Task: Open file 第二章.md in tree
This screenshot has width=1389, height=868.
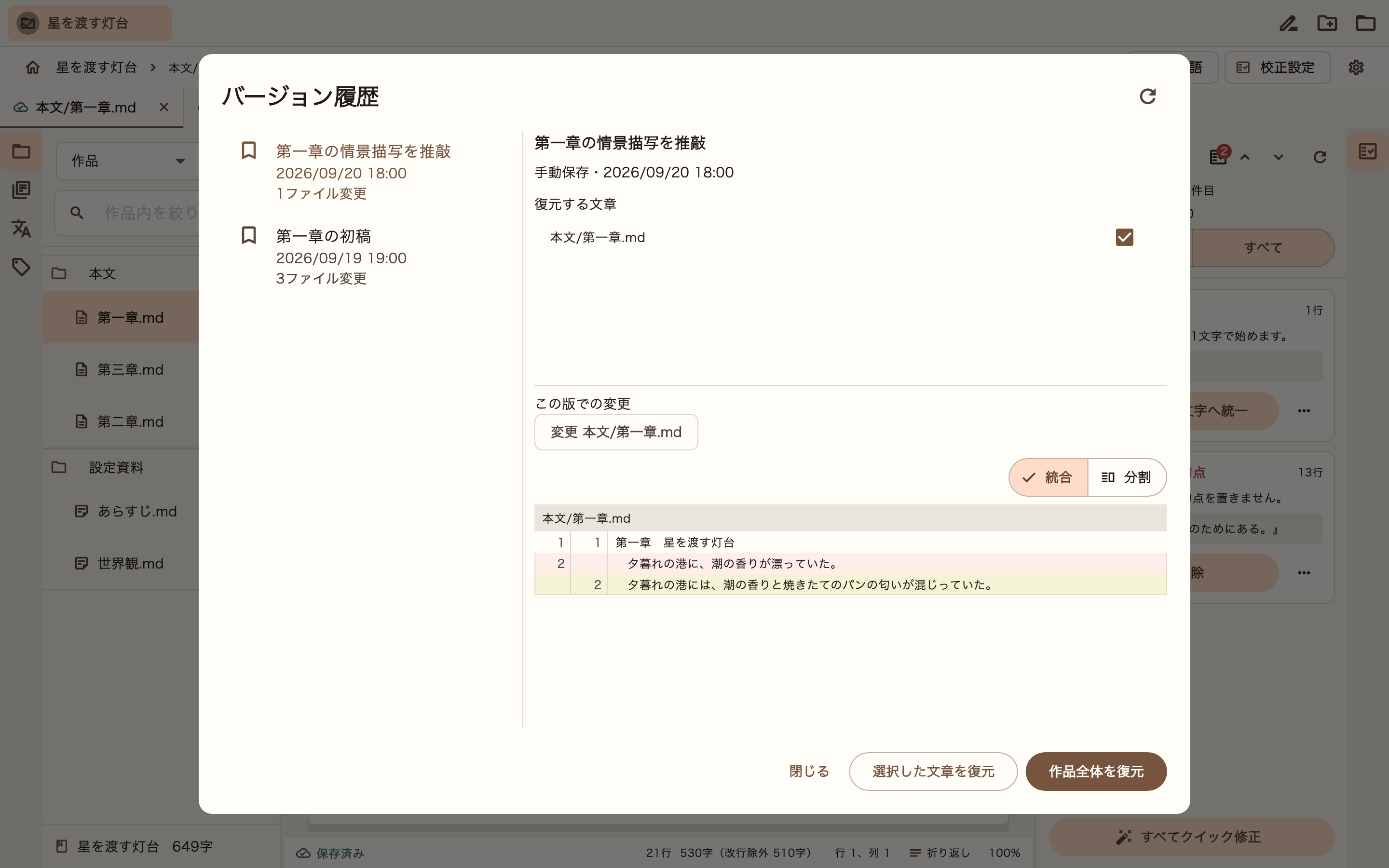Action: (121, 421)
